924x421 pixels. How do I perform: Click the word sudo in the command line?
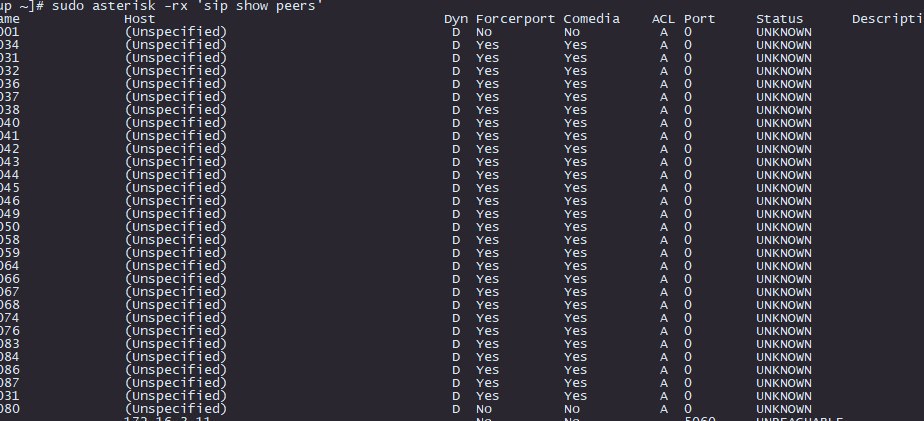(x=68, y=6)
